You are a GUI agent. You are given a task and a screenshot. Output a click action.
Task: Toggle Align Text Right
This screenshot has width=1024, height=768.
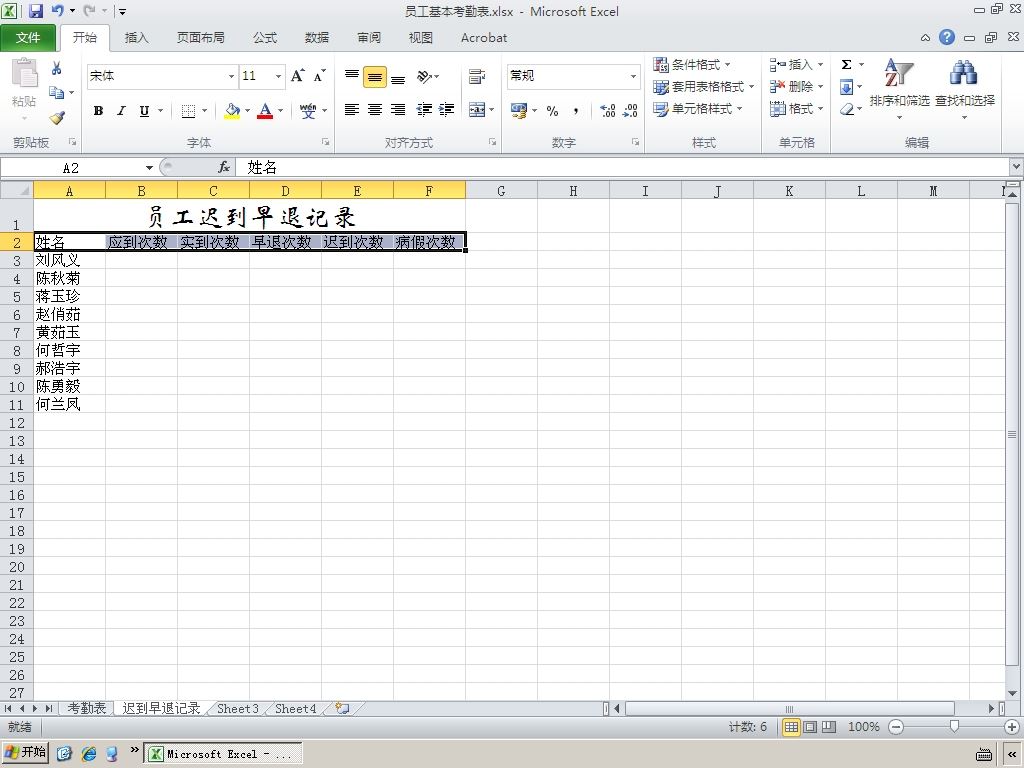tap(398, 110)
